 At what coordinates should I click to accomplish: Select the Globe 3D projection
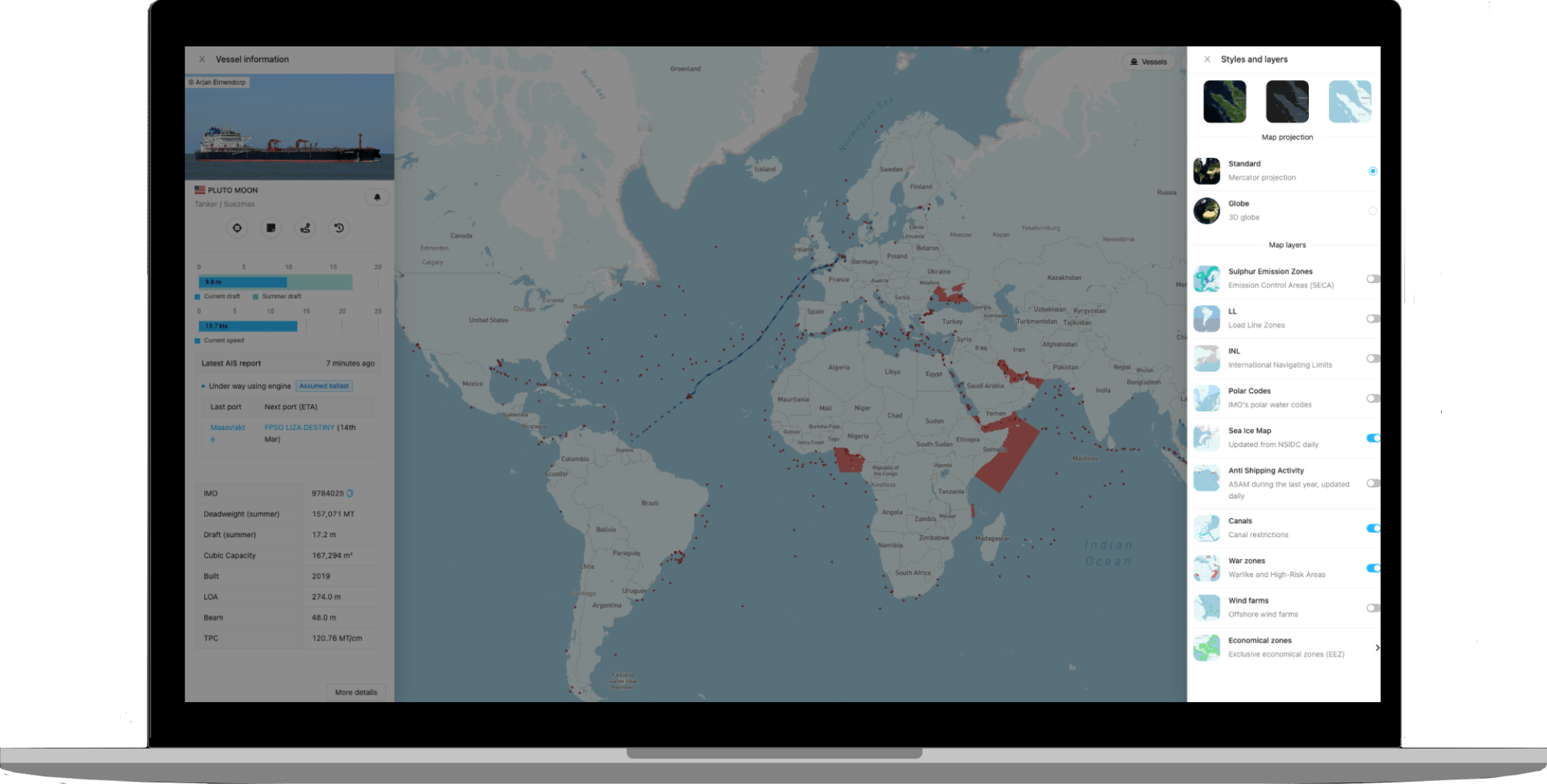coord(1373,210)
